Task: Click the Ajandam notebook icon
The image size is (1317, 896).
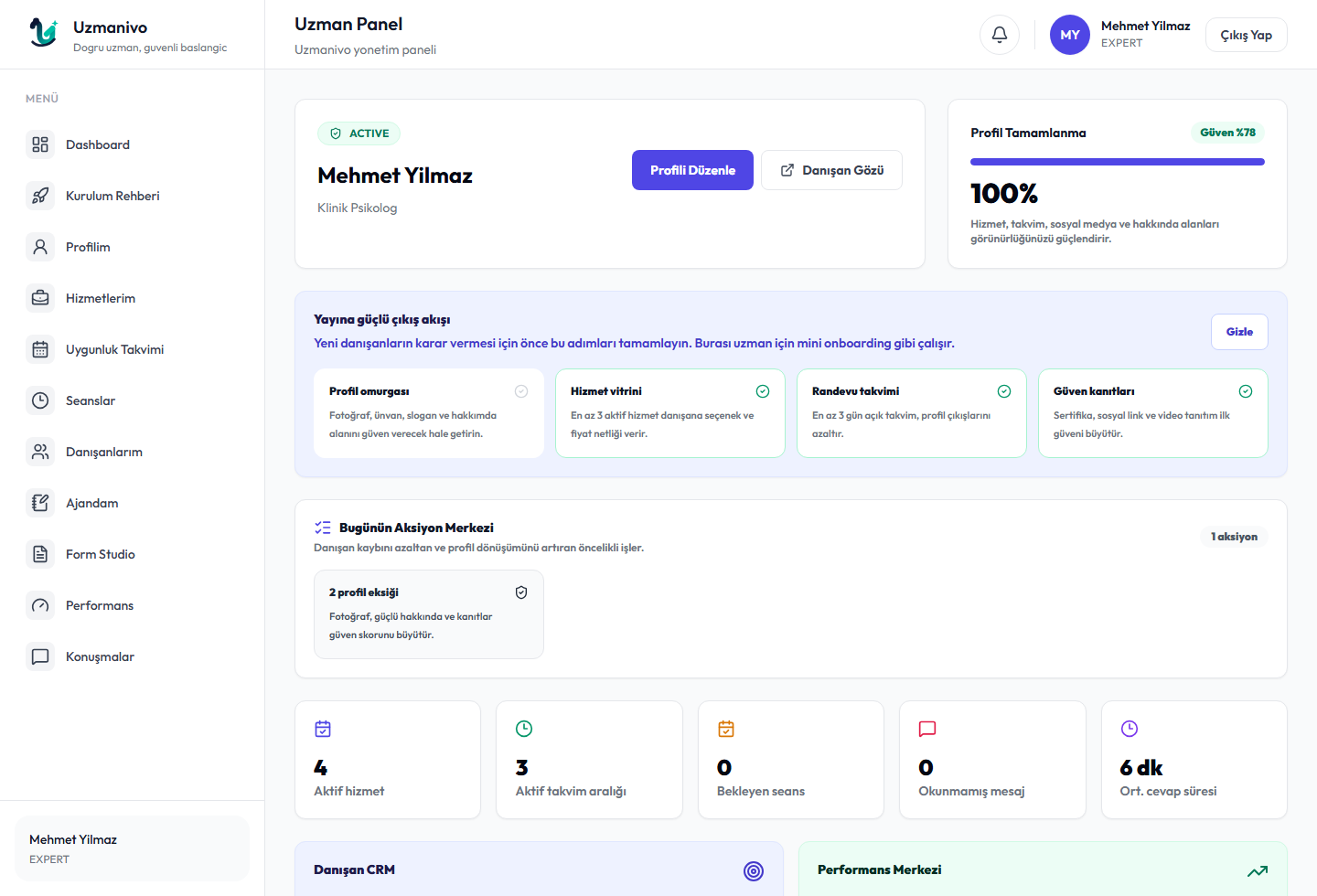Action: pos(40,503)
